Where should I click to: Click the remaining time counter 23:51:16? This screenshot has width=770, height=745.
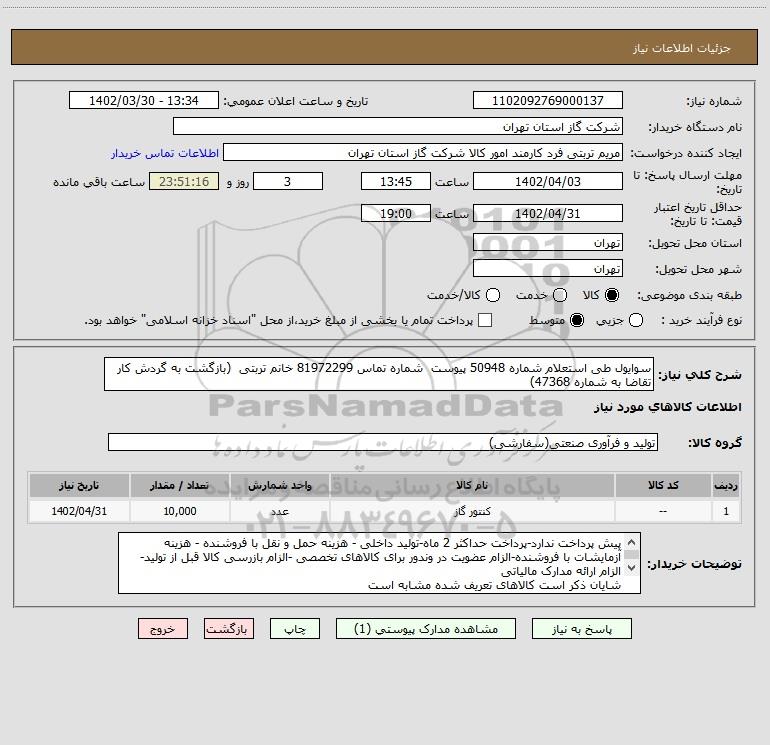click(x=184, y=182)
